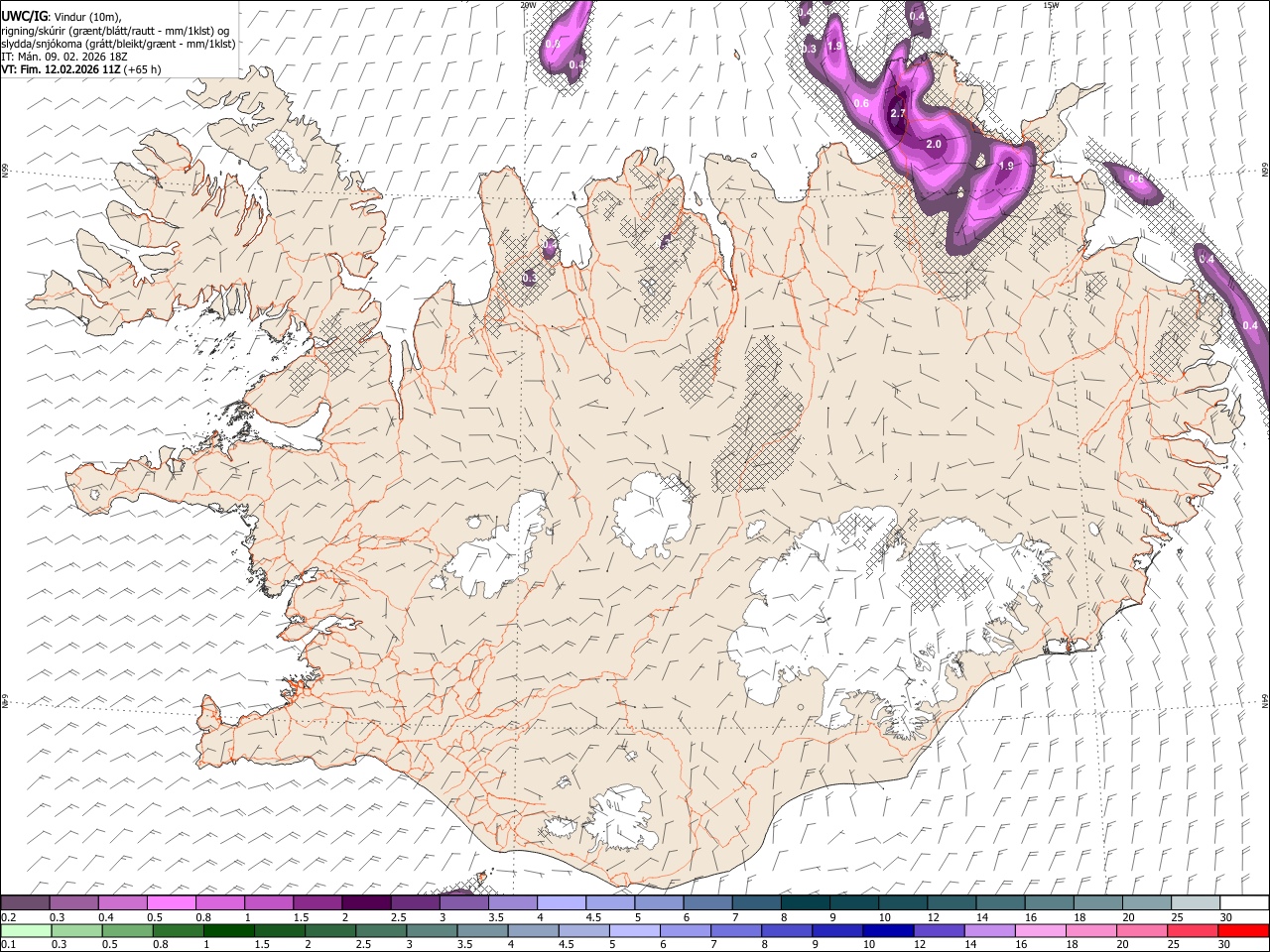1270x952 pixels.
Task: Pick the dark teal 8 swatch, upper row
Action: [x=805, y=902]
